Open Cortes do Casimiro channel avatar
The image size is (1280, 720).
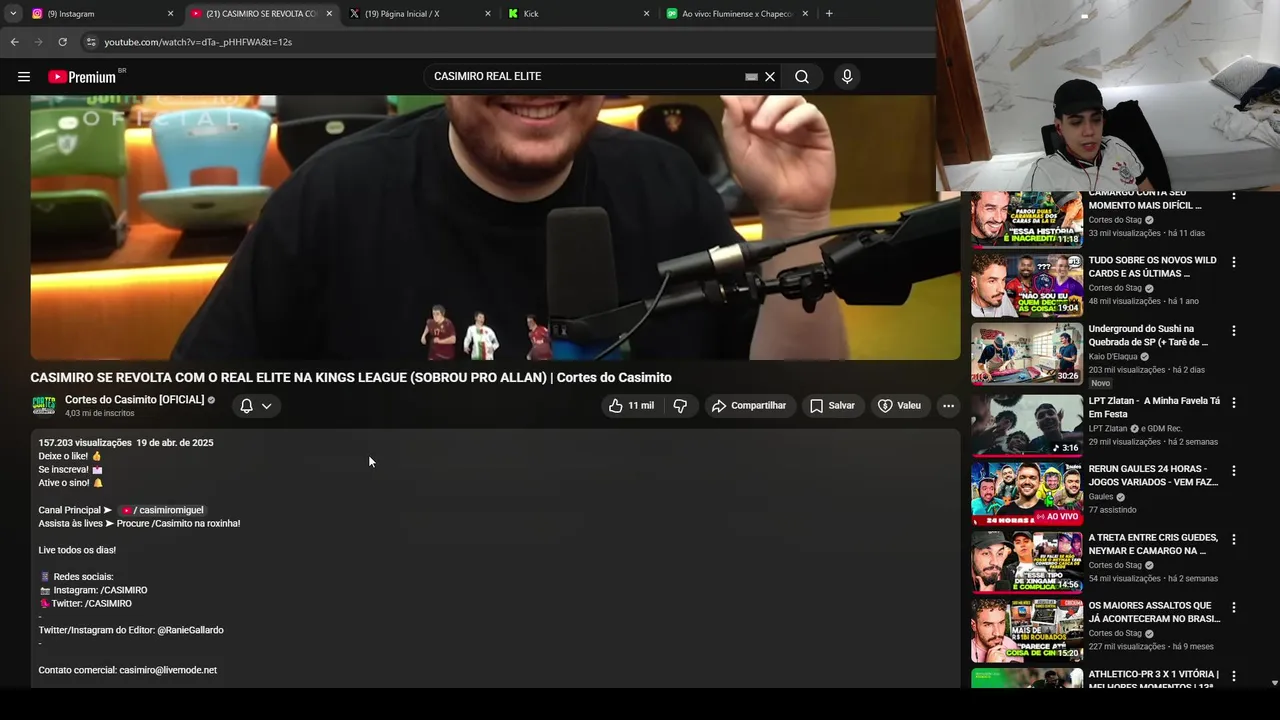click(44, 405)
